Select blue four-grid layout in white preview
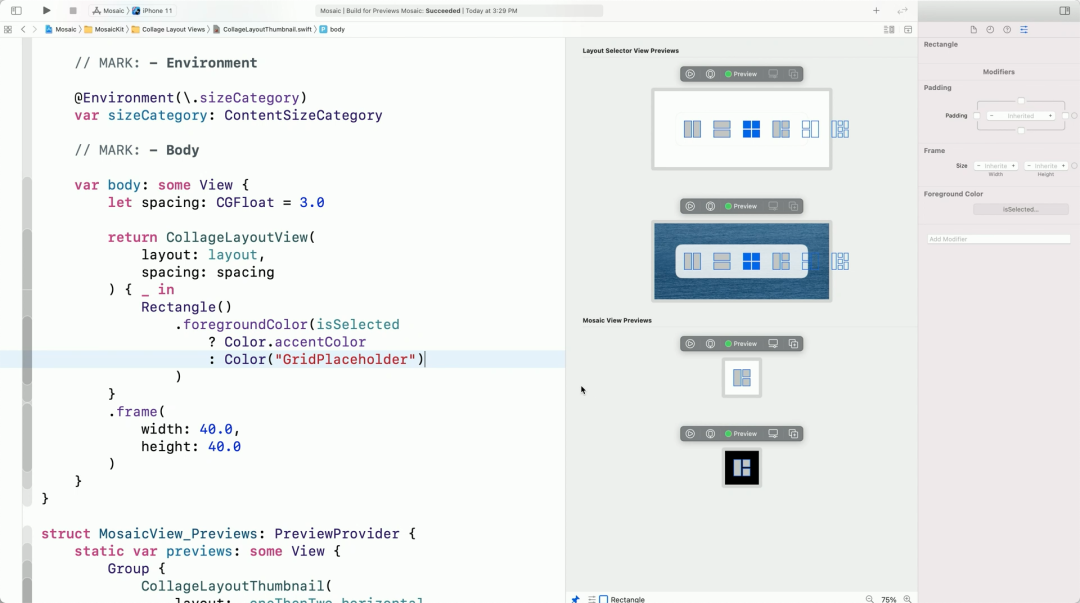Image resolution: width=1080 pixels, height=603 pixels. coord(751,129)
